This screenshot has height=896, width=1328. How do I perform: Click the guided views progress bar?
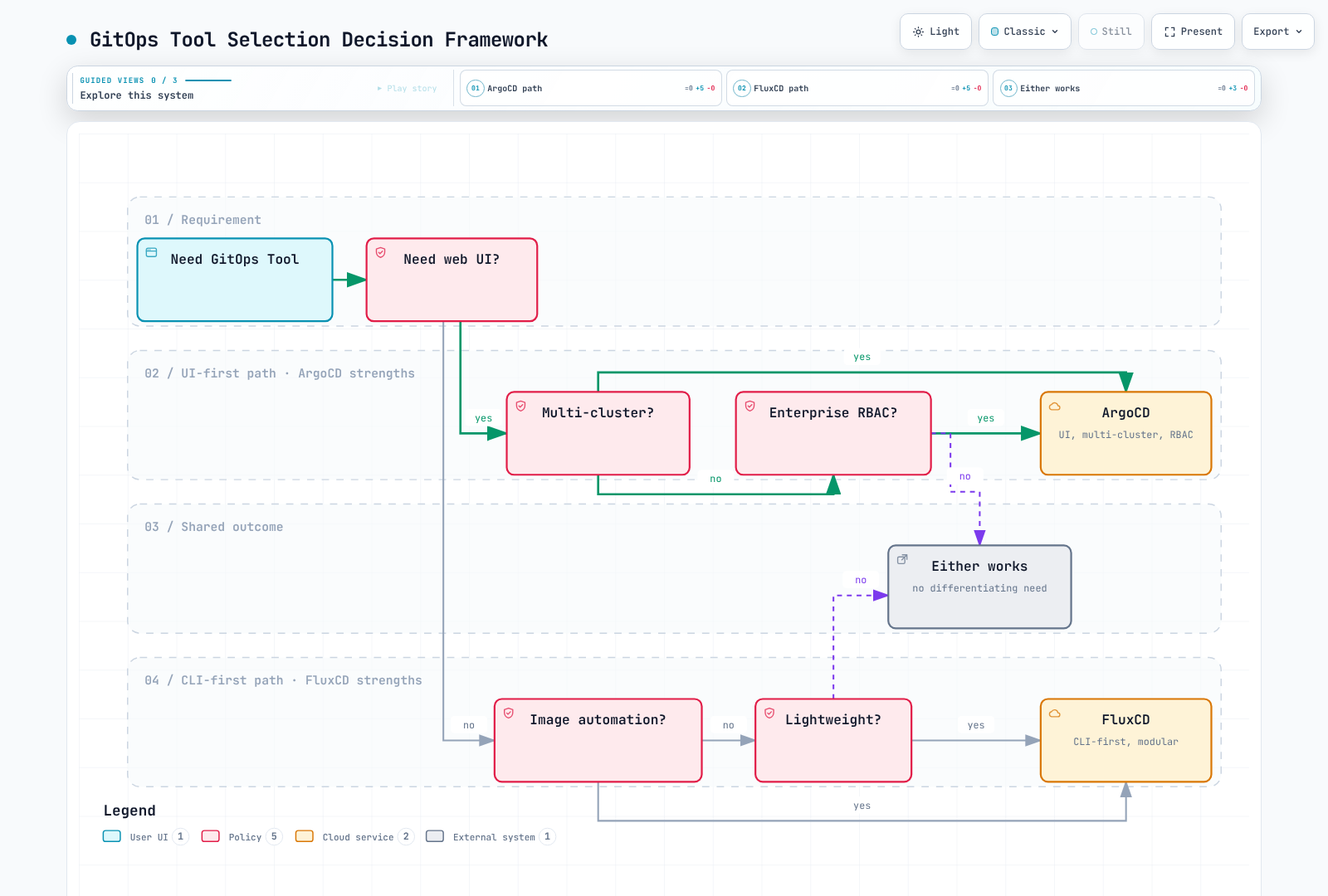tap(208, 80)
